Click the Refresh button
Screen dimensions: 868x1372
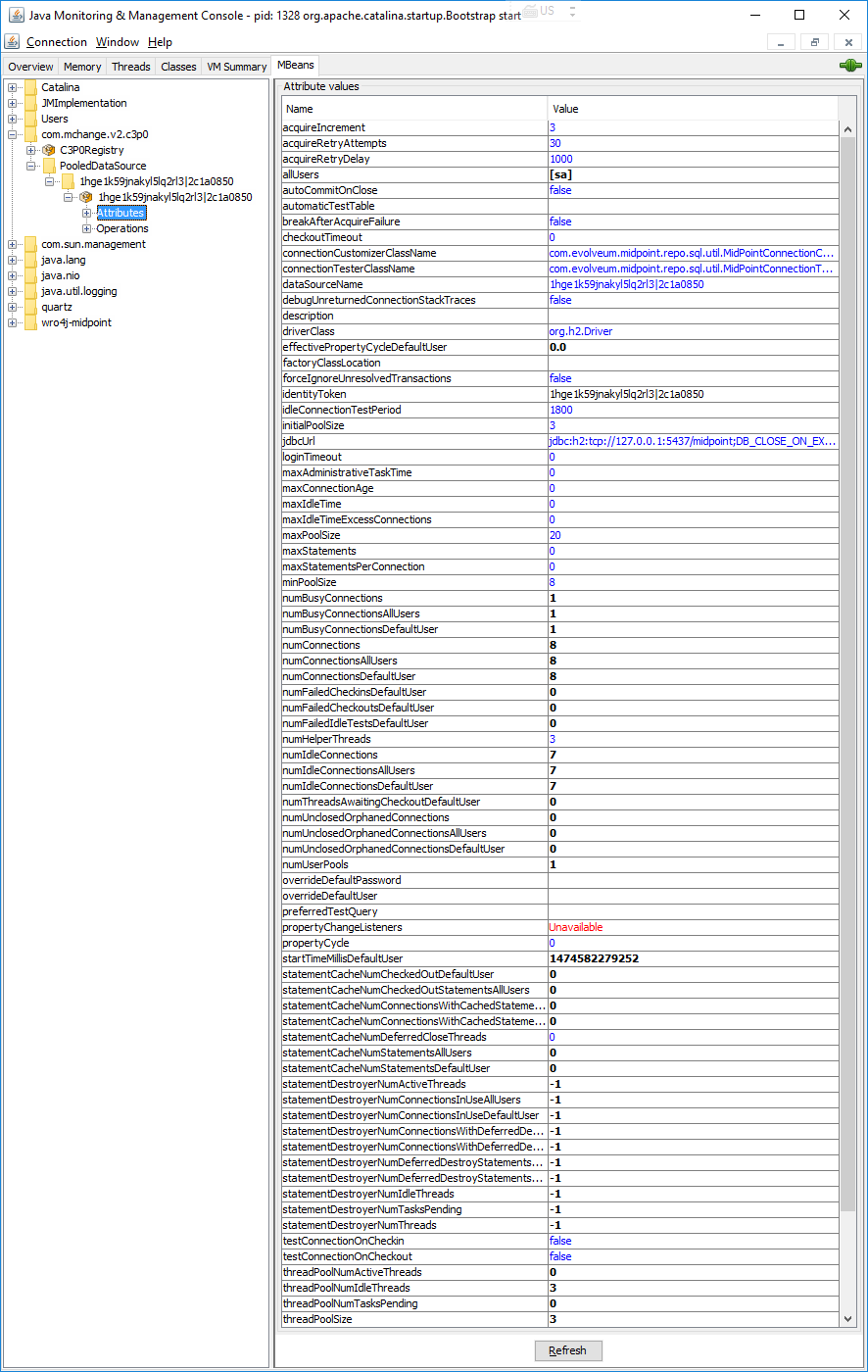[x=568, y=1350]
